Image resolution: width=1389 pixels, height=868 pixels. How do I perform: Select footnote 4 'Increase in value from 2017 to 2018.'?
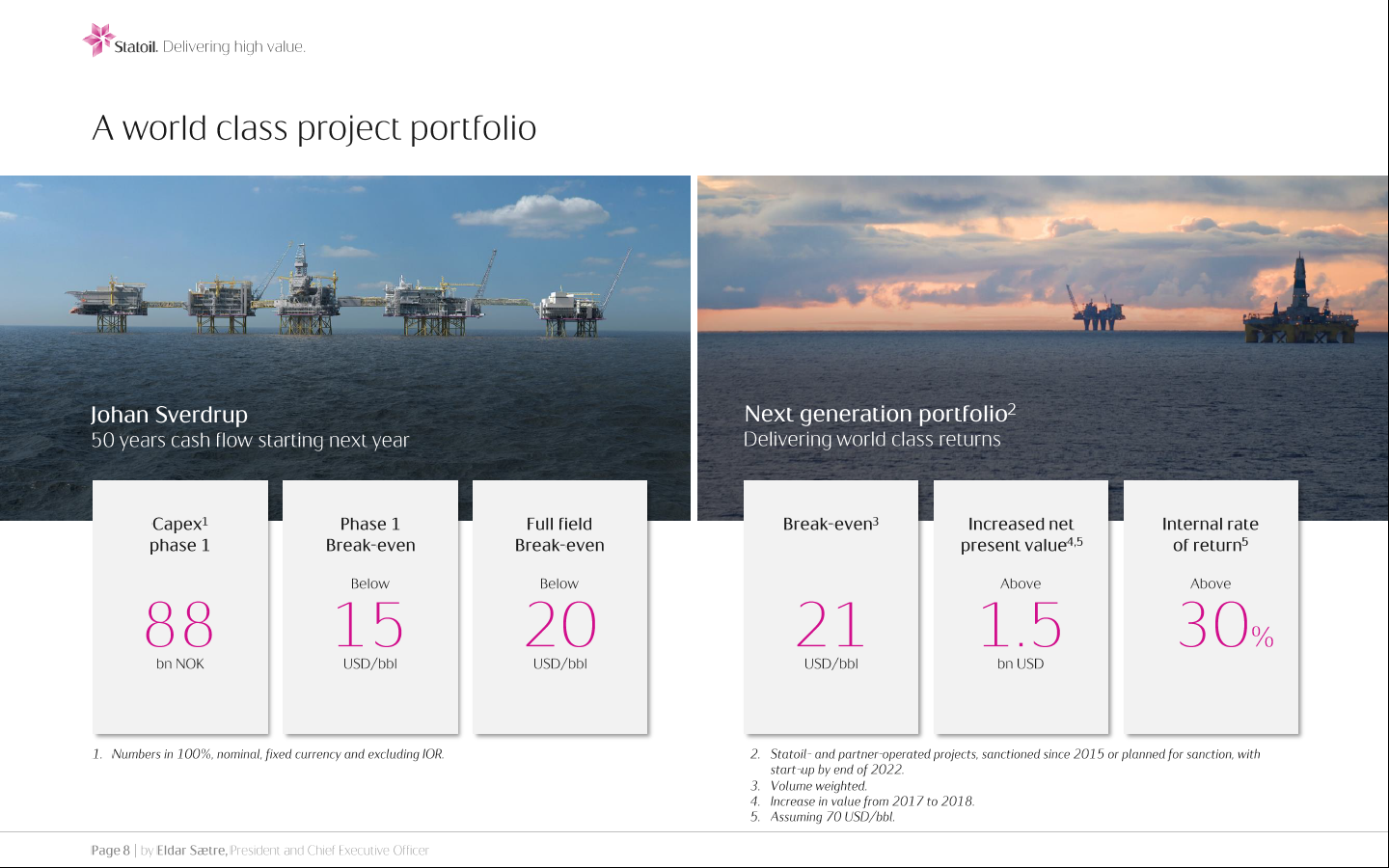pos(862,801)
